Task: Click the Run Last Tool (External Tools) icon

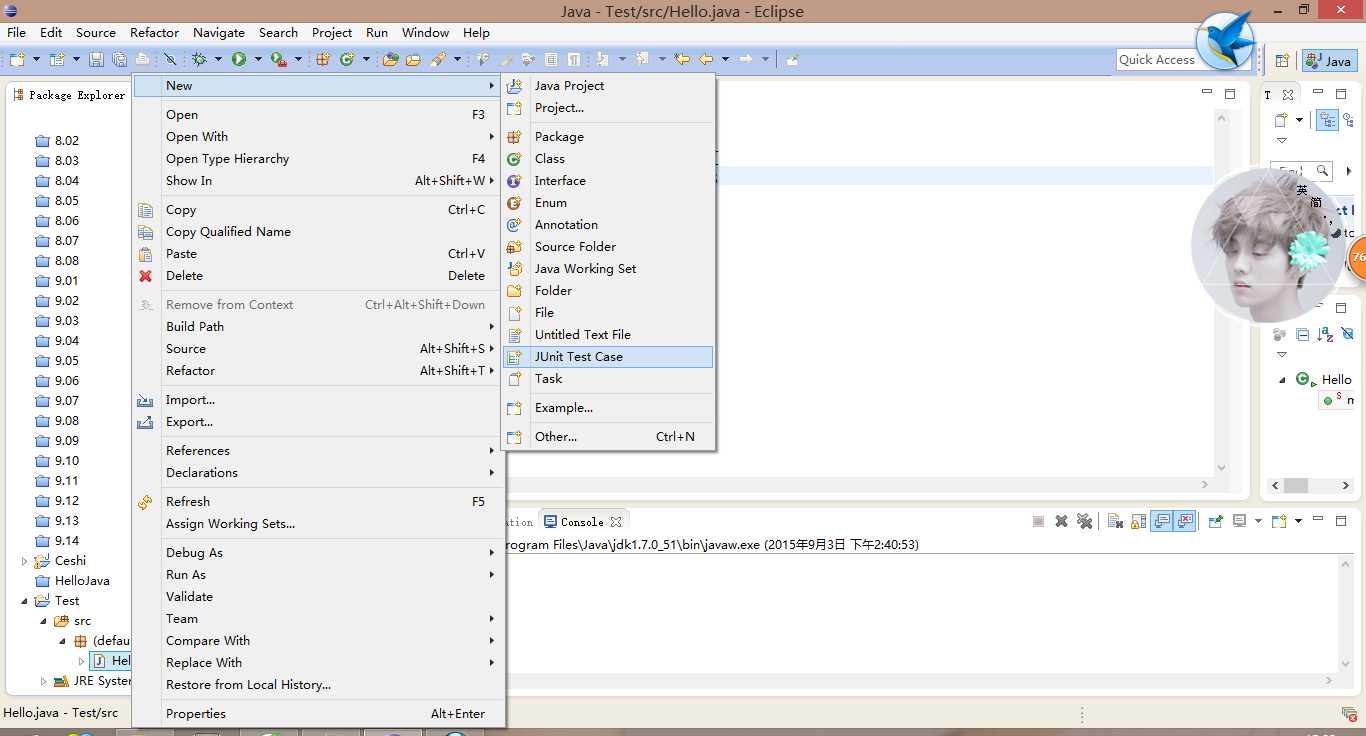Action: coord(278,60)
